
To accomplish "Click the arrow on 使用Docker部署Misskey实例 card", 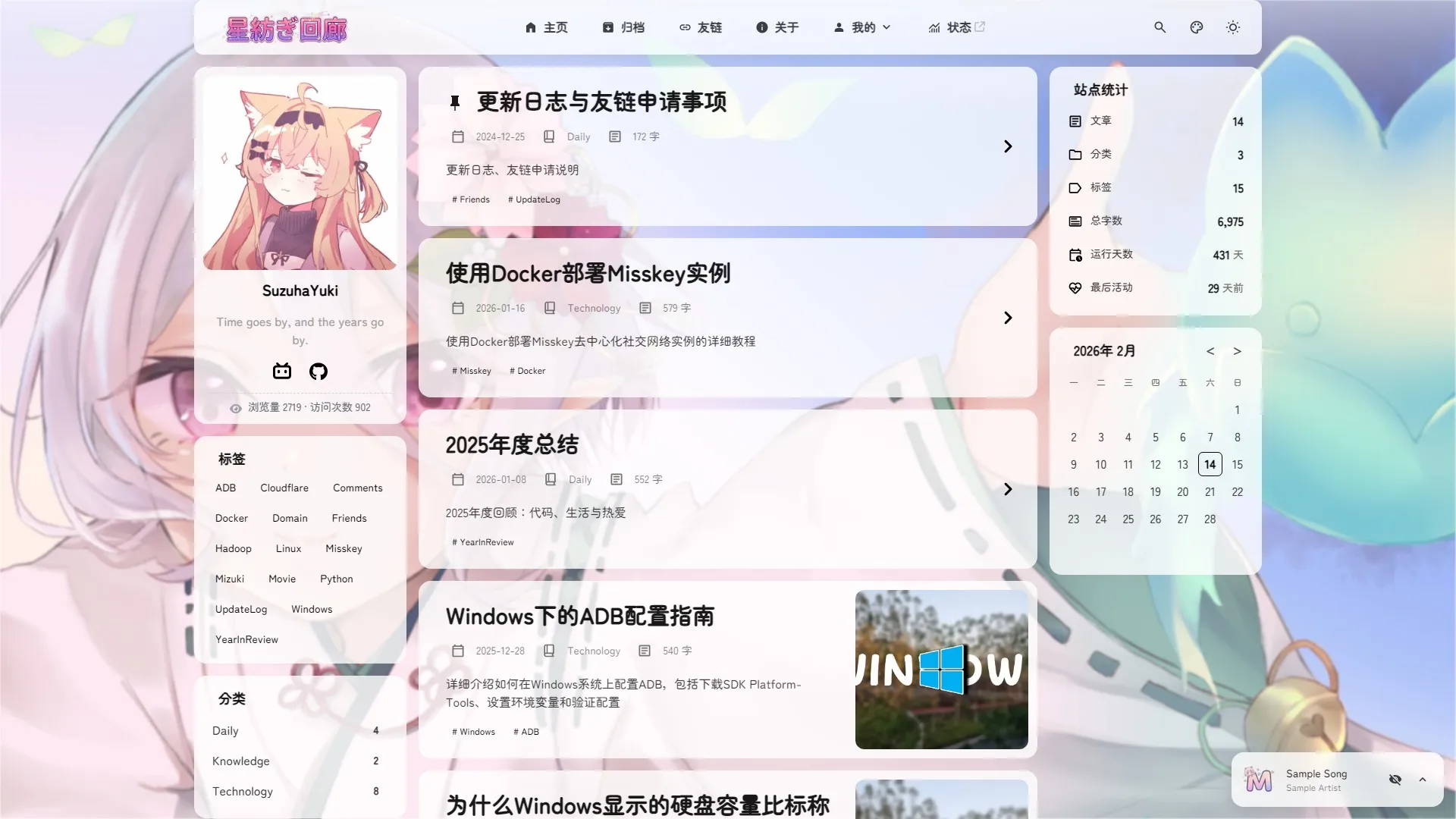I will click(1008, 318).
